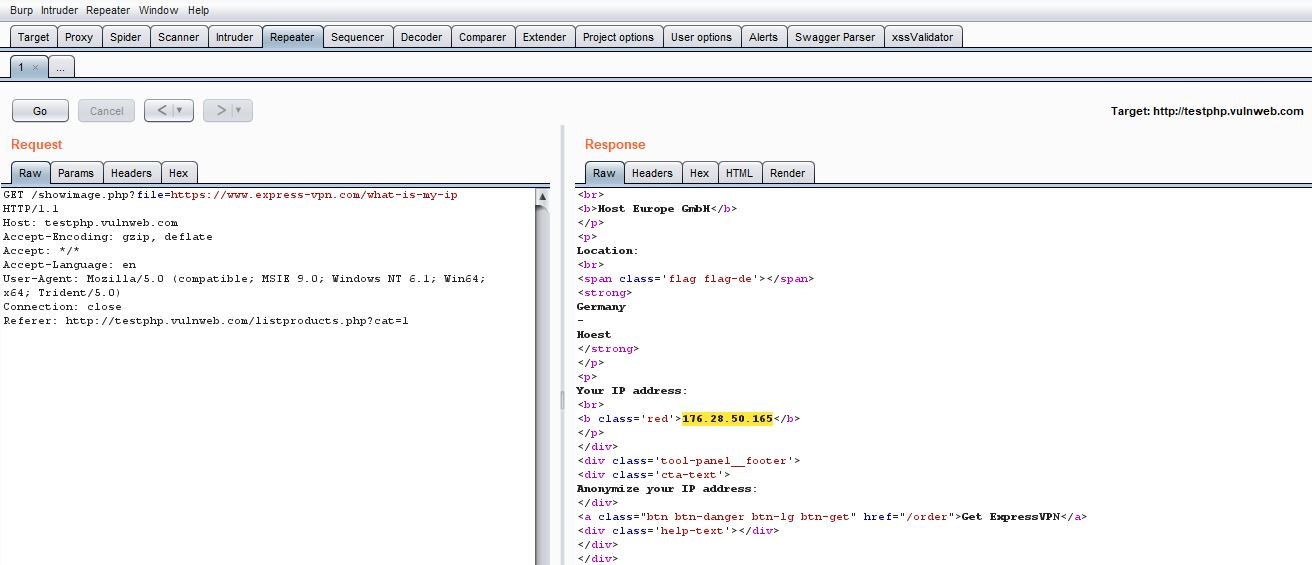The width and height of the screenshot is (1312, 565).
Task: Select the Request Headers tab
Action: [131, 173]
